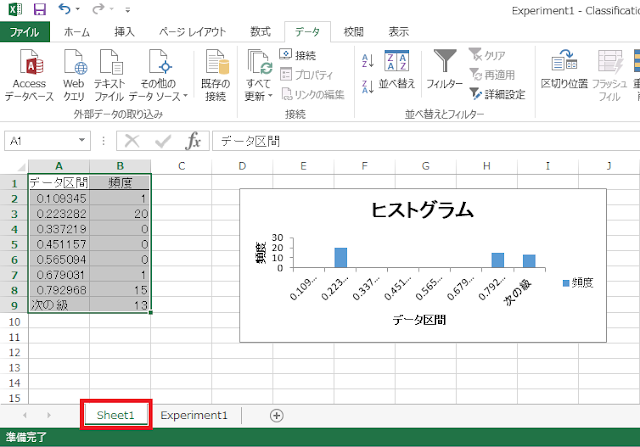Save the workbook using the floppy icon
Screen dimensions: 640x447
pyautogui.click(x=39, y=9)
